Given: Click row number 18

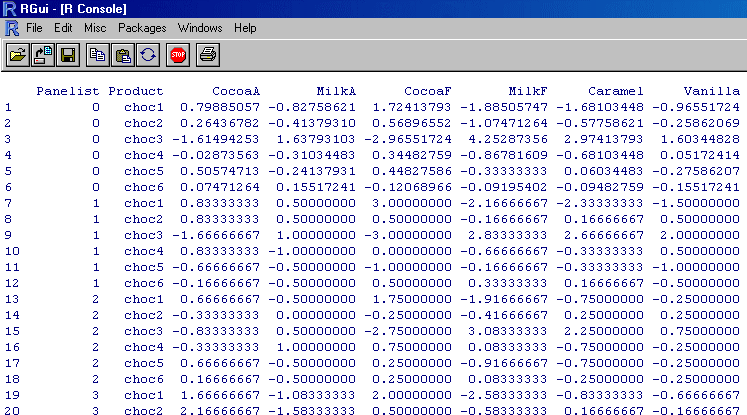Looking at the screenshot, I should click(12, 379).
